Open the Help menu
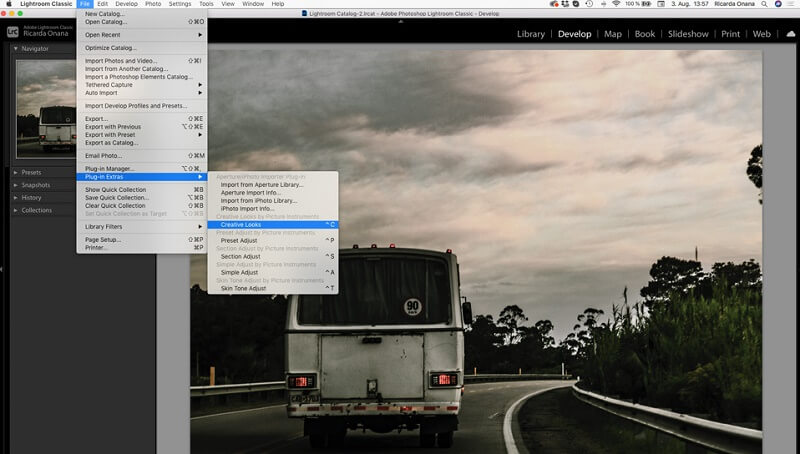The height and width of the screenshot is (454, 800). point(278,4)
